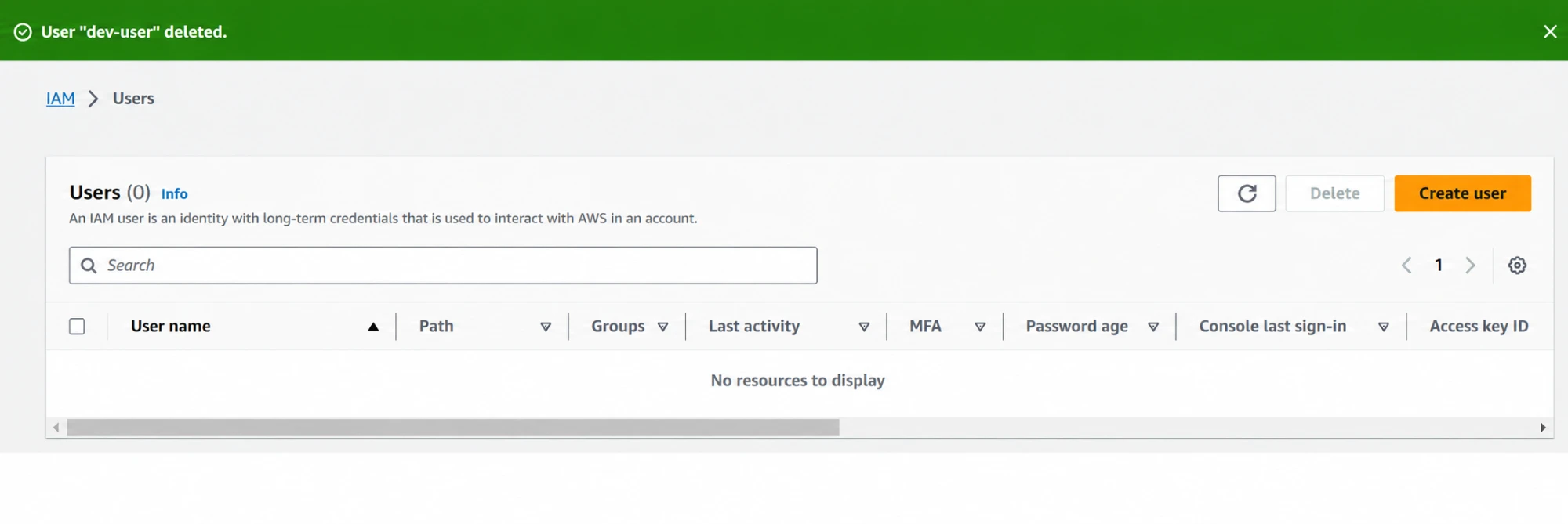This screenshot has width=1568, height=524.
Task: Open the Info link beside Users
Action: pos(174,193)
